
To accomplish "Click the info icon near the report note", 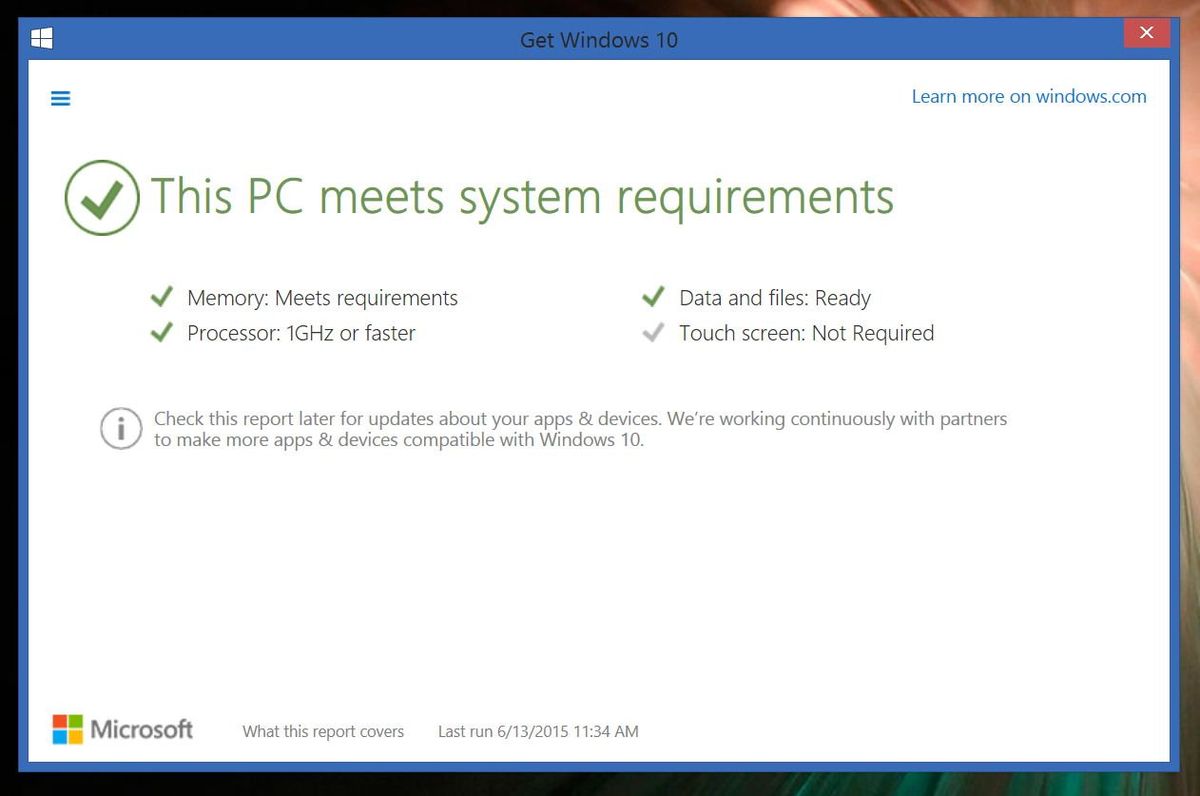I will coord(120,428).
